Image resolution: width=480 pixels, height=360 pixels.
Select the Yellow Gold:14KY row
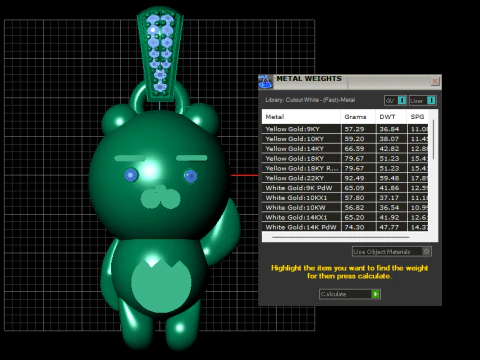(345, 149)
